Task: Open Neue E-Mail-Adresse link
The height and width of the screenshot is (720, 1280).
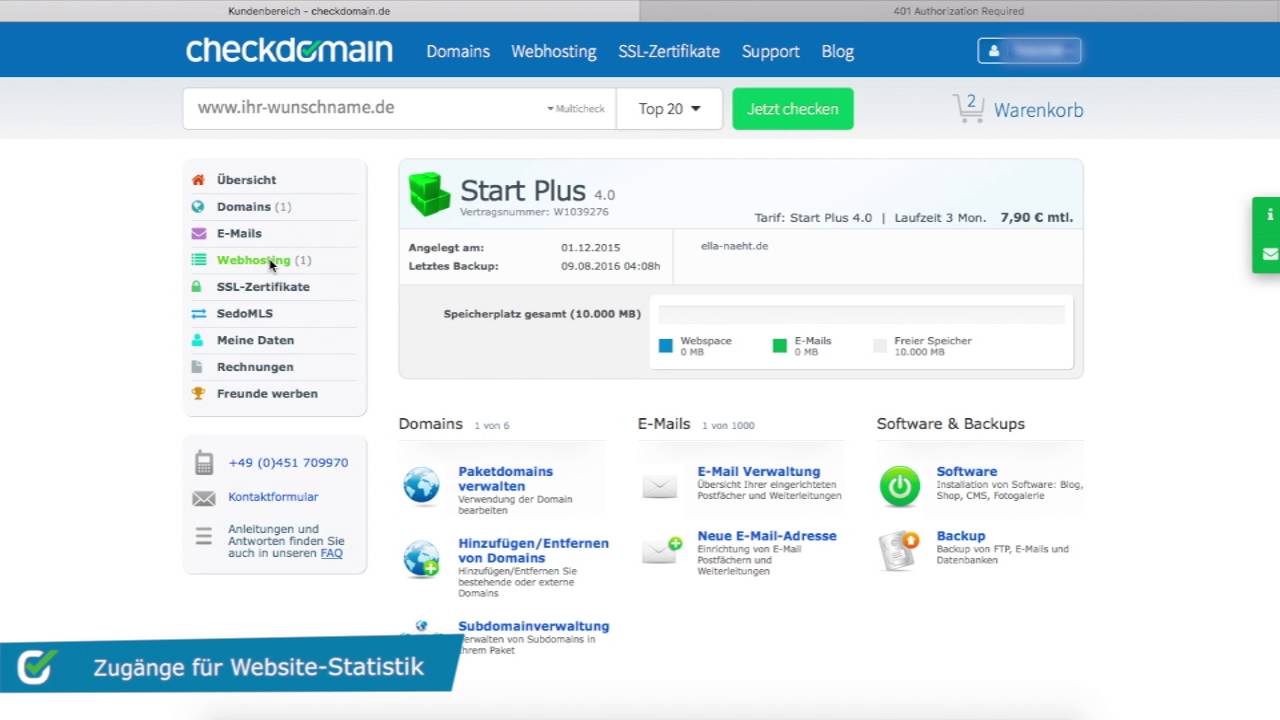Action: (767, 536)
